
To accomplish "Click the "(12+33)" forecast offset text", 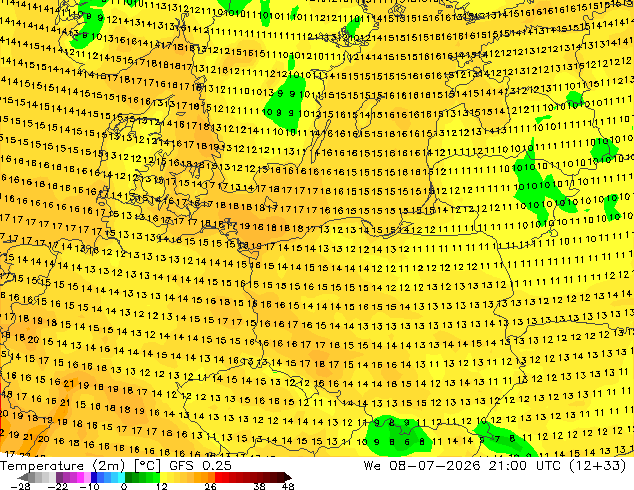I will [x=598, y=465].
